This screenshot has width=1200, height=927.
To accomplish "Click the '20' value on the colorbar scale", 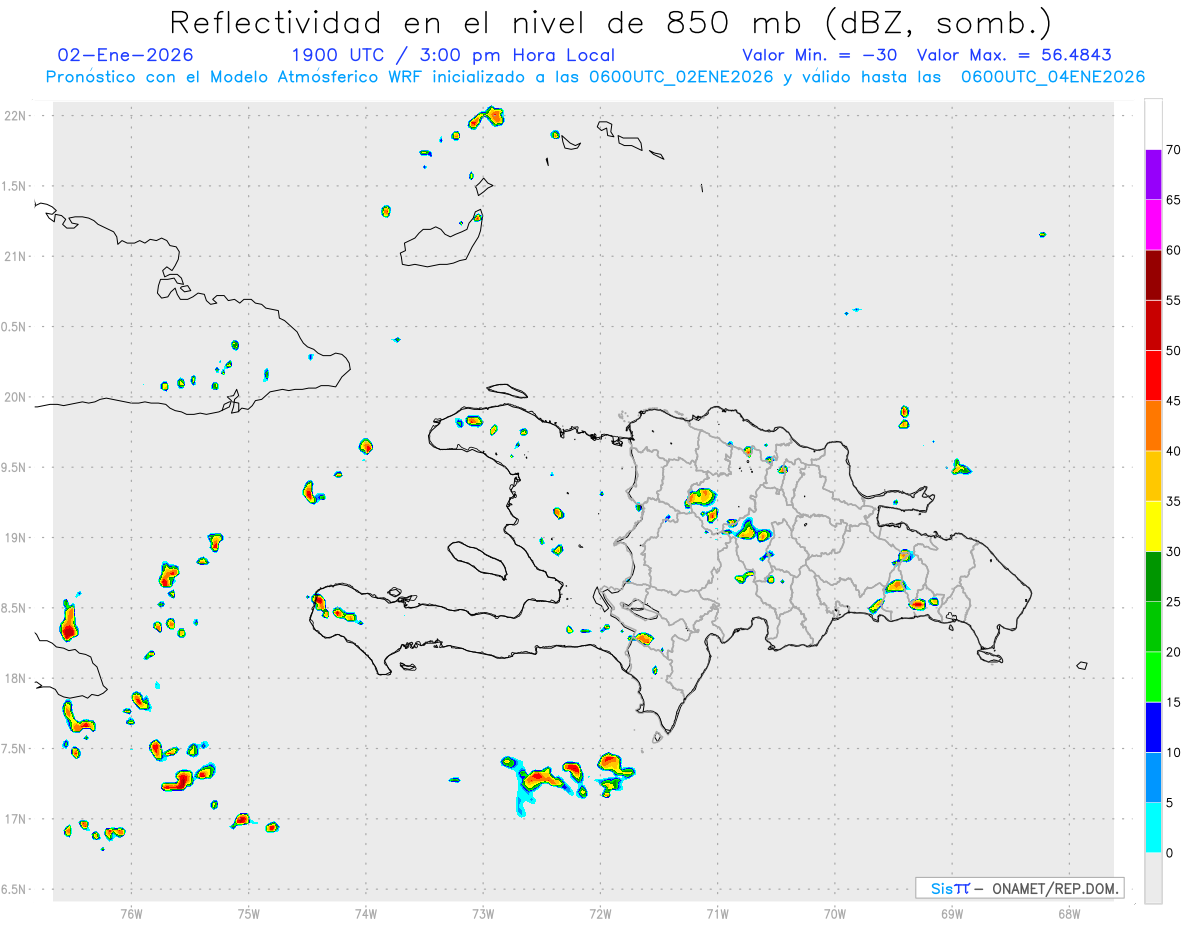I will [1174, 652].
